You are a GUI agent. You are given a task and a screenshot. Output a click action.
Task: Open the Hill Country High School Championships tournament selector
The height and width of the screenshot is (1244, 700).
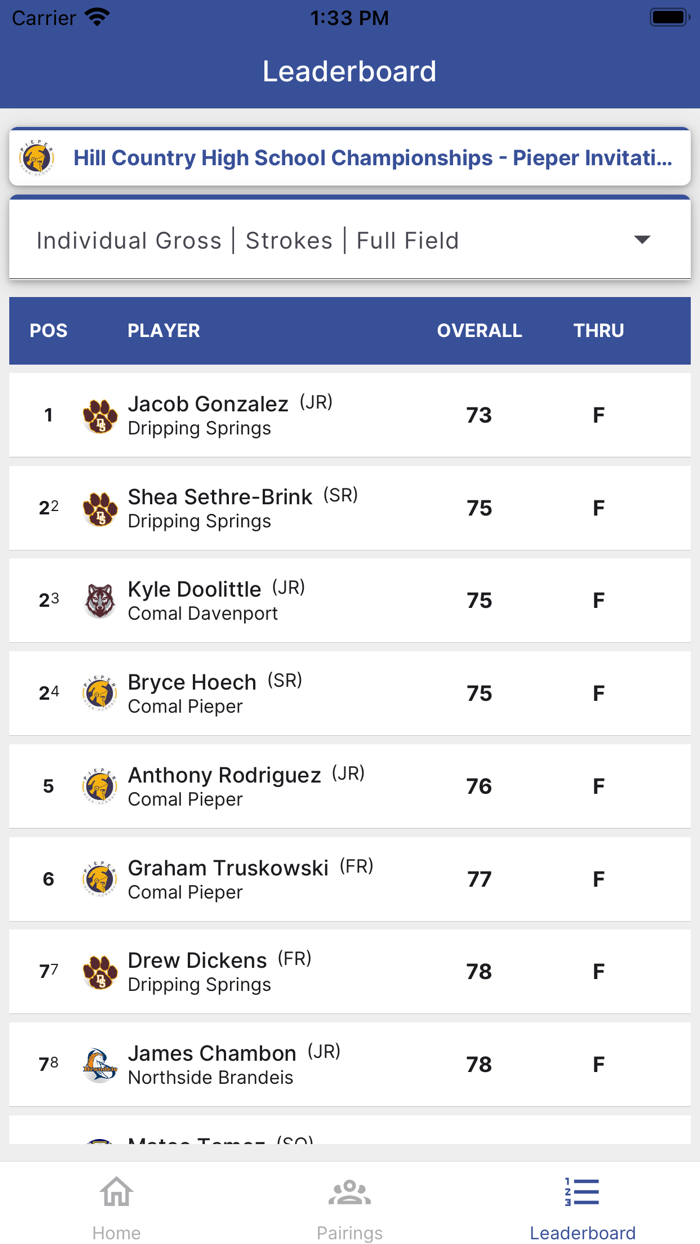350,157
